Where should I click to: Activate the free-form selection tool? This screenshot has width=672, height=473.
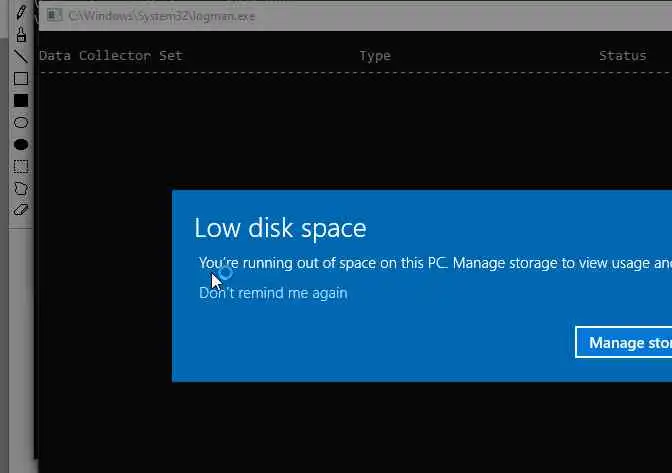pos(21,189)
